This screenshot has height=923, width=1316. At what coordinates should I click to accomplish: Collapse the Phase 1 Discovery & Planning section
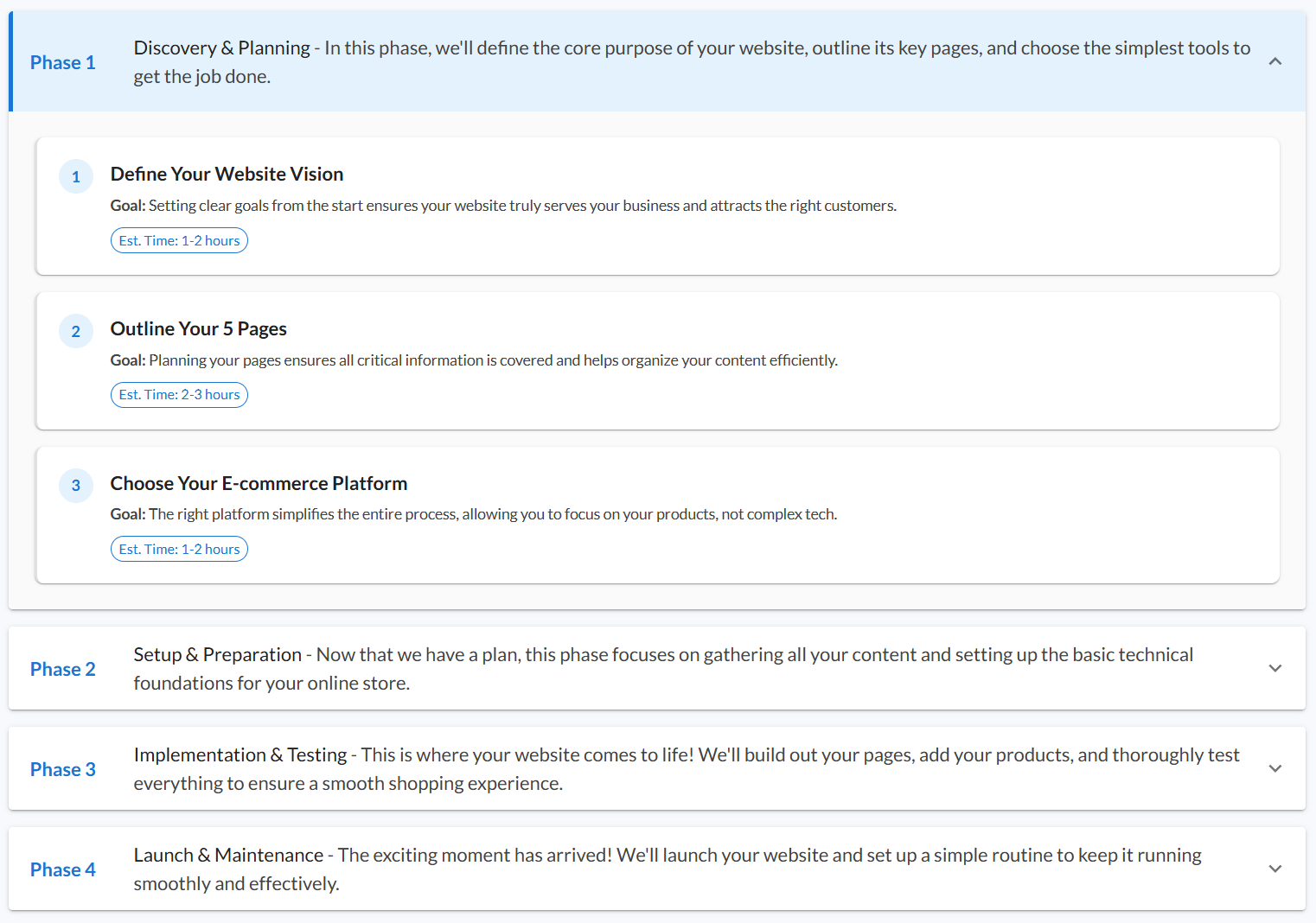click(x=1274, y=61)
